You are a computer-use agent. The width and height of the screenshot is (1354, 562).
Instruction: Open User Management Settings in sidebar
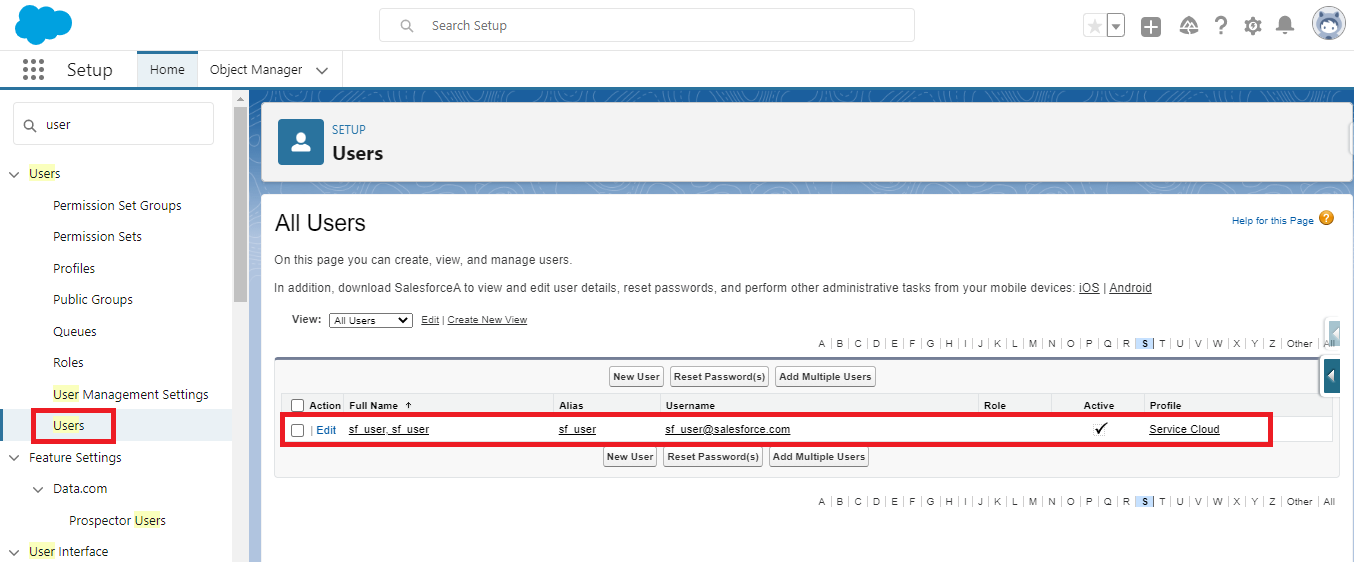[x=131, y=394]
